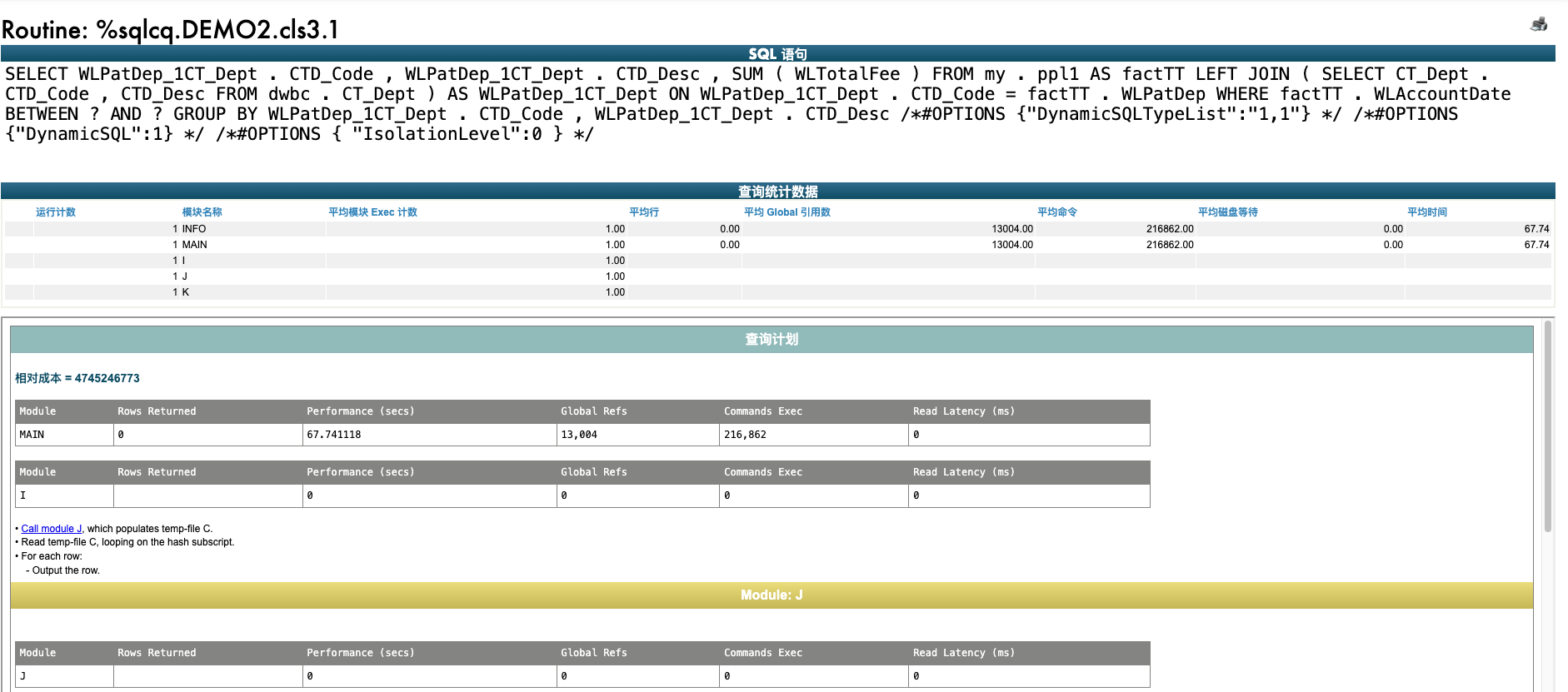Select the MAIN row in statistics table
This screenshot has width=1568, height=692.
point(194,245)
